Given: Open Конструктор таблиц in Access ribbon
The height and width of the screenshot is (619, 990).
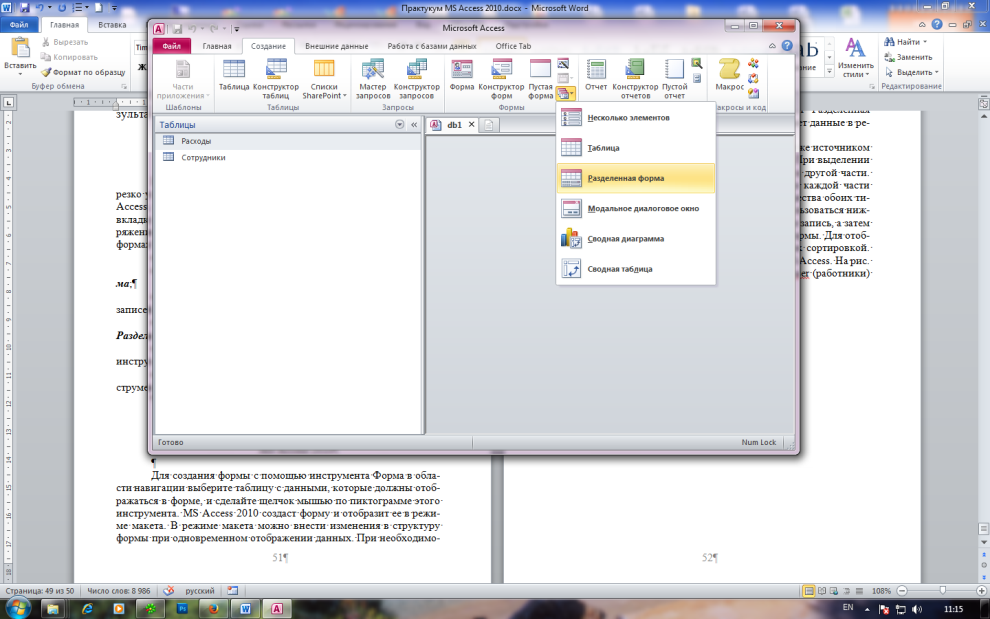Looking at the screenshot, I should point(276,79).
